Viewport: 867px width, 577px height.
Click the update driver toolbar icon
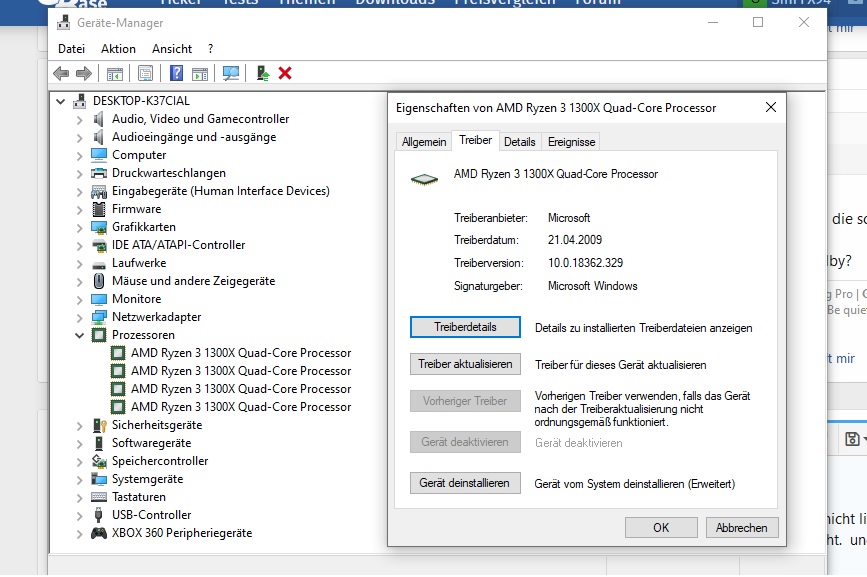coord(263,73)
